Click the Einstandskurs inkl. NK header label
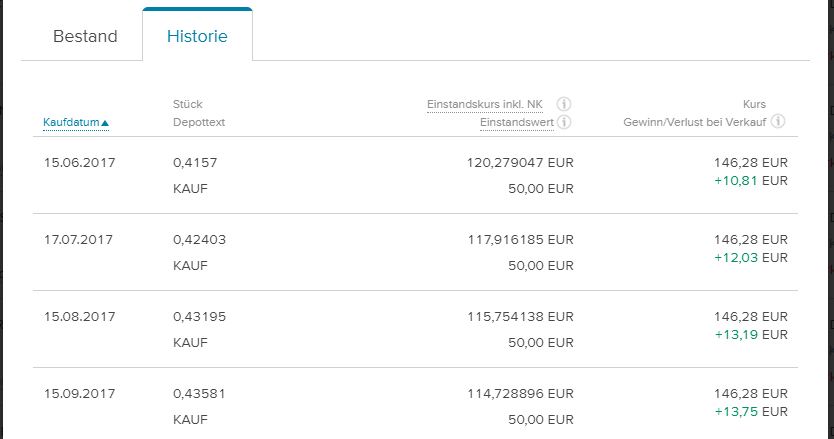Screen dimensions: 834x439 coord(484,103)
